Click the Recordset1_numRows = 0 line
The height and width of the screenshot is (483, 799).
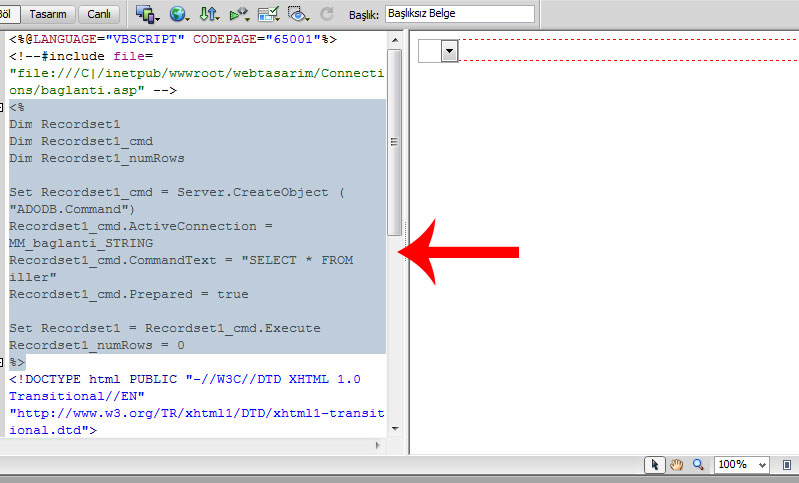[x=97, y=345]
